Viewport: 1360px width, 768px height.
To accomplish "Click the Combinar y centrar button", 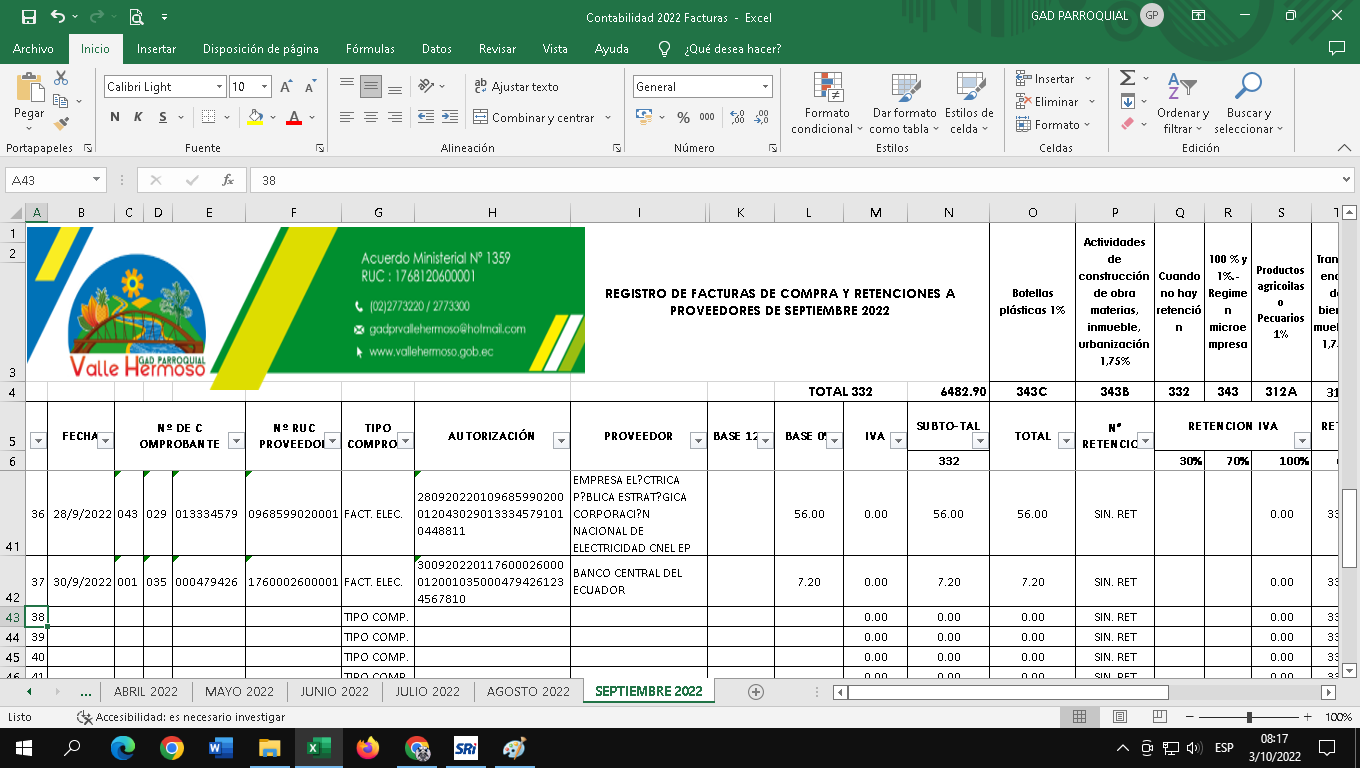I will point(541,118).
